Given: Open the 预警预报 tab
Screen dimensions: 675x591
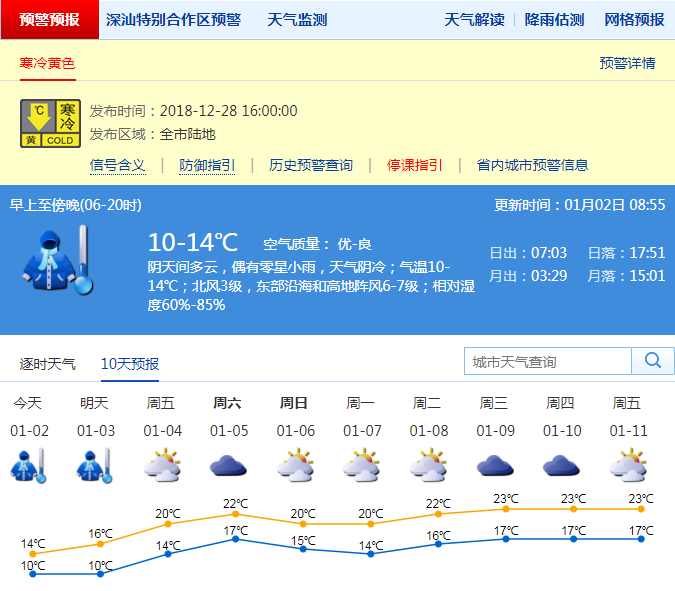Looking at the screenshot, I should coord(49,20).
